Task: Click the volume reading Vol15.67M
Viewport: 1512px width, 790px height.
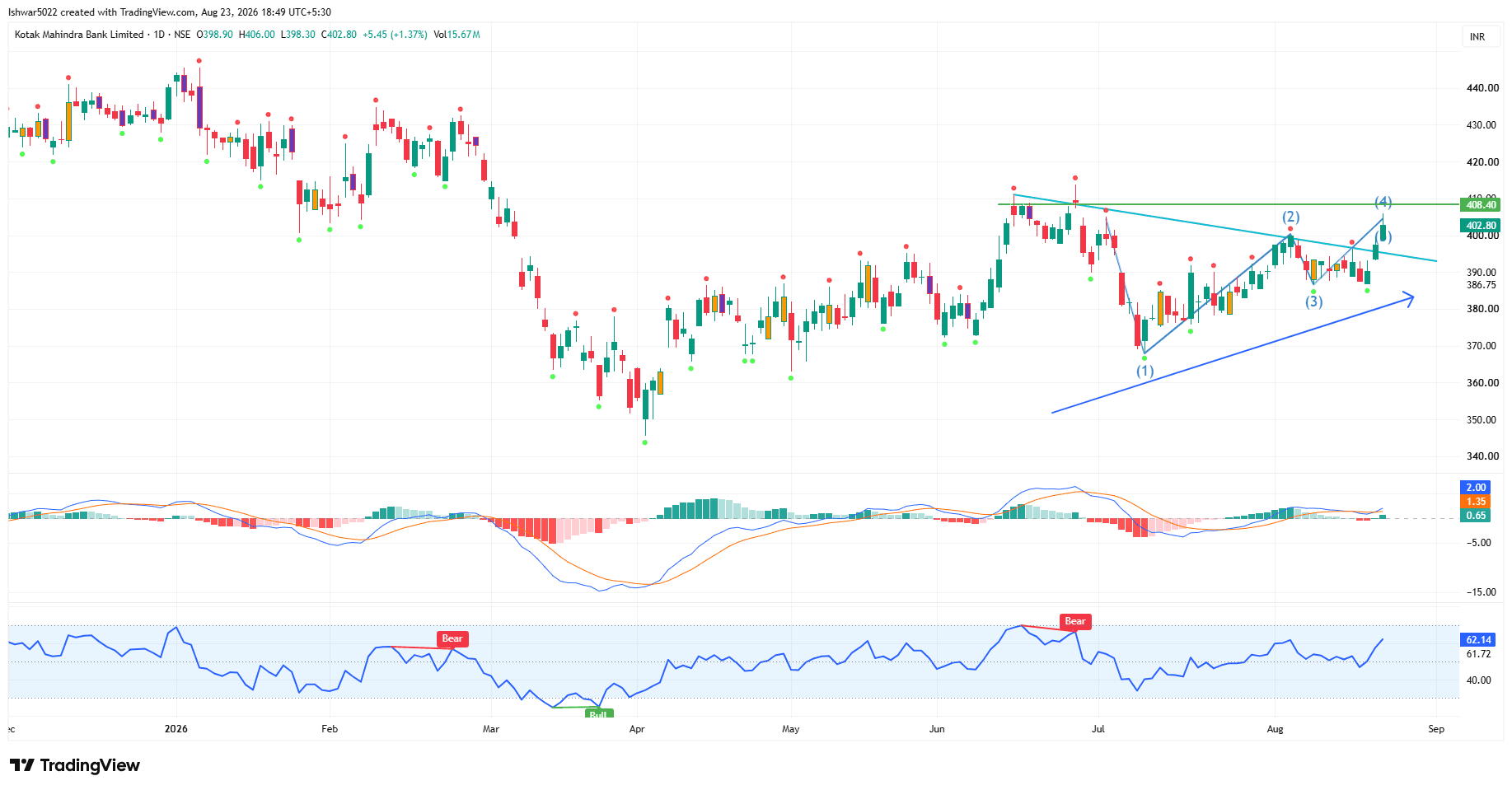Action: 456,35
